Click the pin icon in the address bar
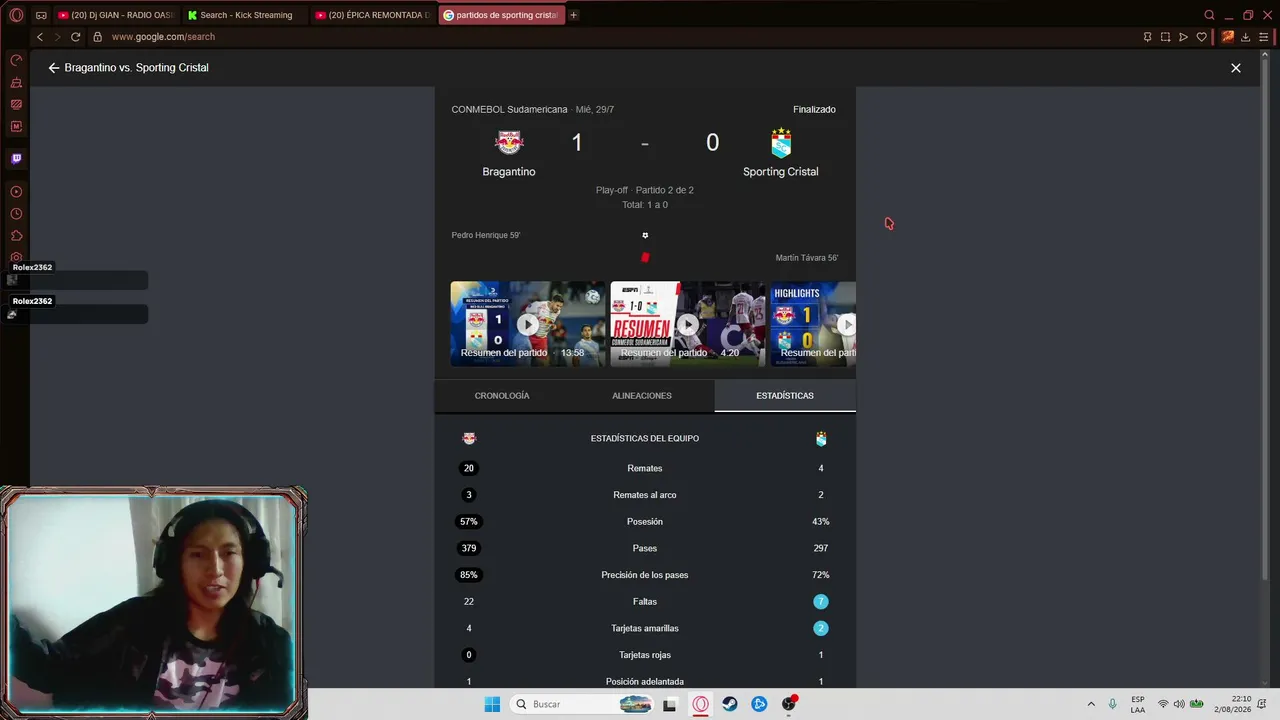Image resolution: width=1280 pixels, height=720 pixels. pos(1147,37)
